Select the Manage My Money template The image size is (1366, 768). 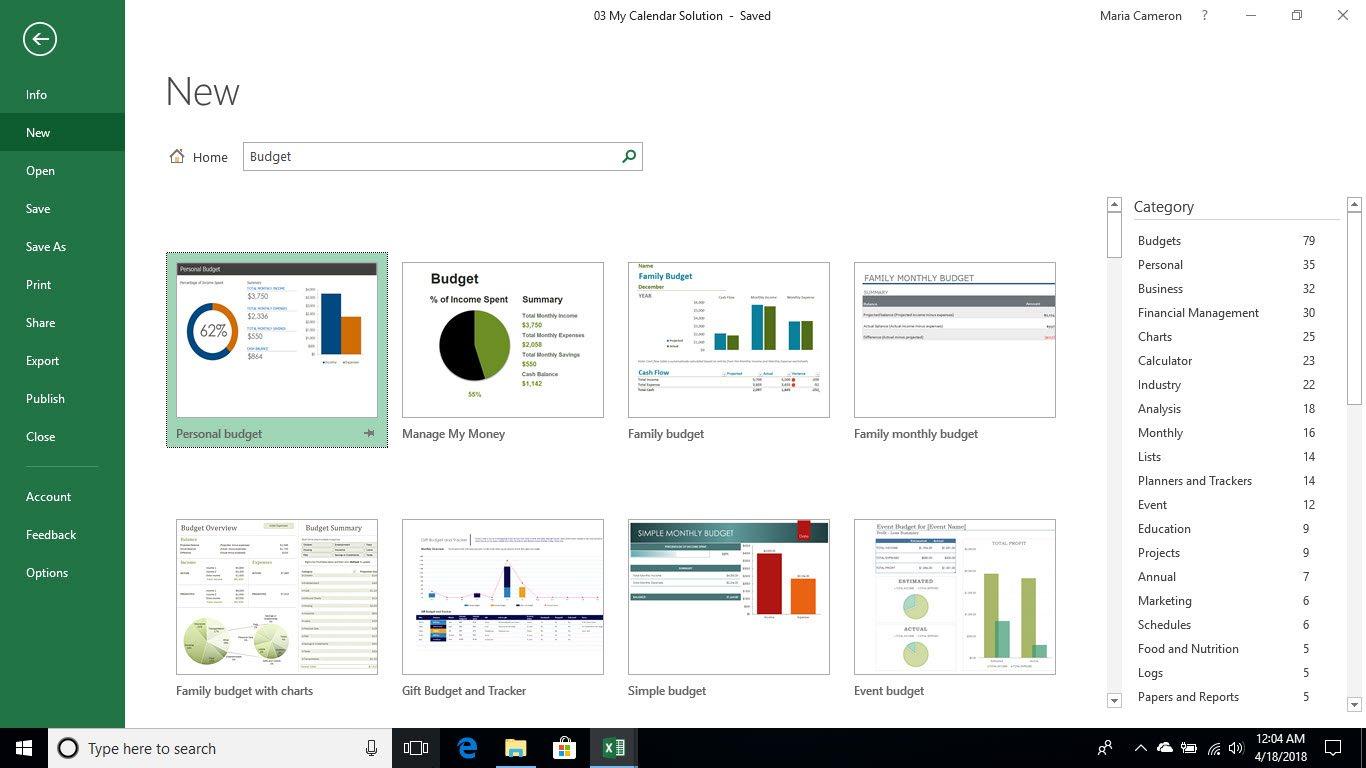[x=503, y=340]
